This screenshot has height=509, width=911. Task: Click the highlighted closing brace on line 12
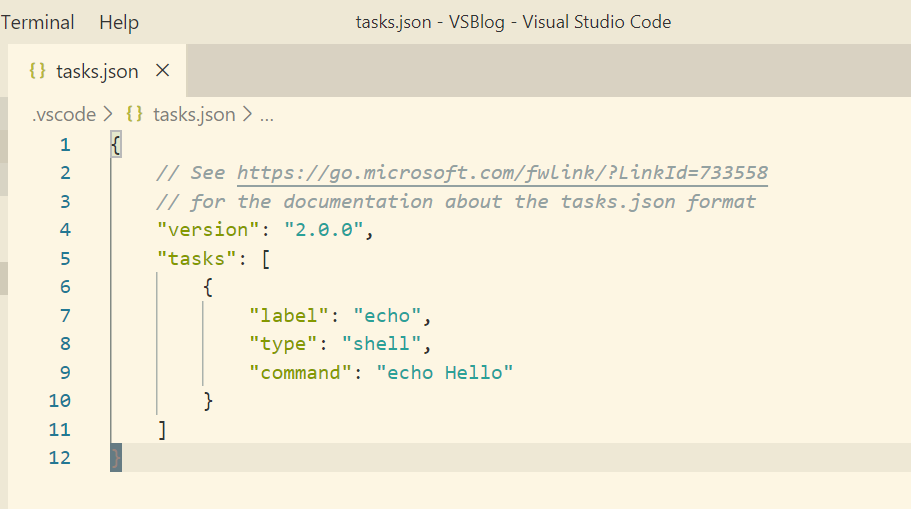[116, 458]
